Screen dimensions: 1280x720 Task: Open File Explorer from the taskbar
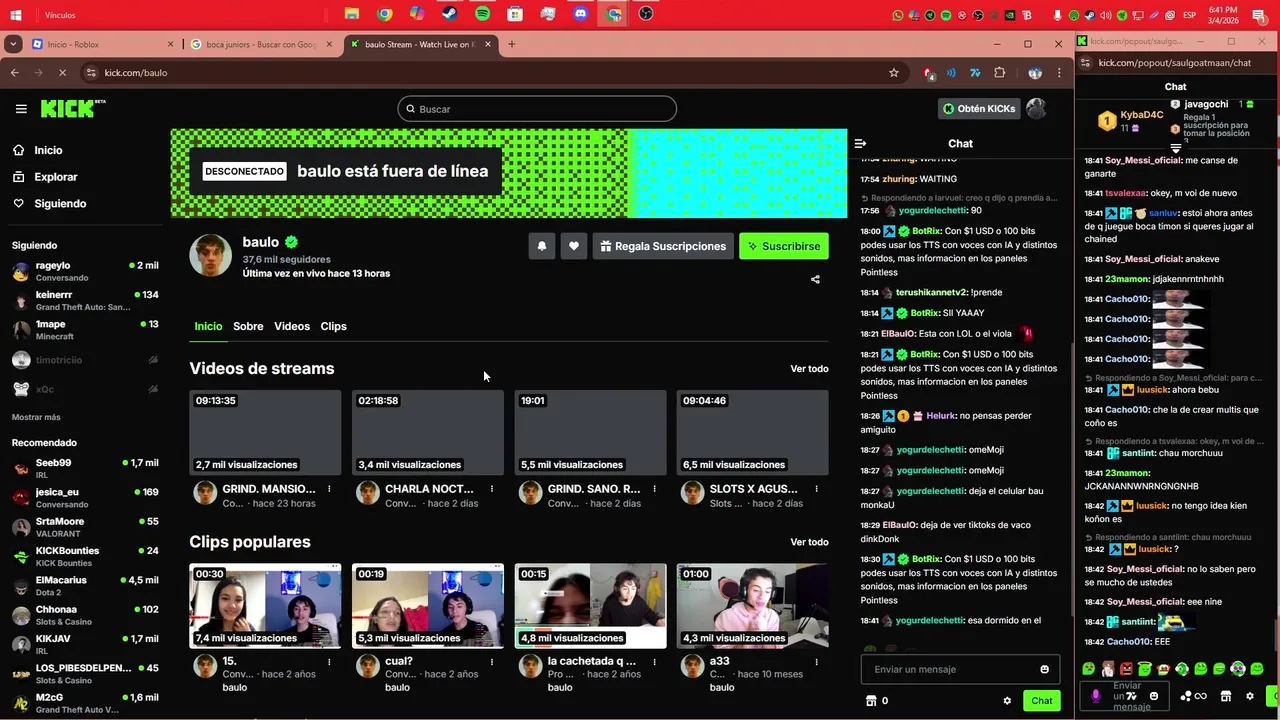coord(352,14)
